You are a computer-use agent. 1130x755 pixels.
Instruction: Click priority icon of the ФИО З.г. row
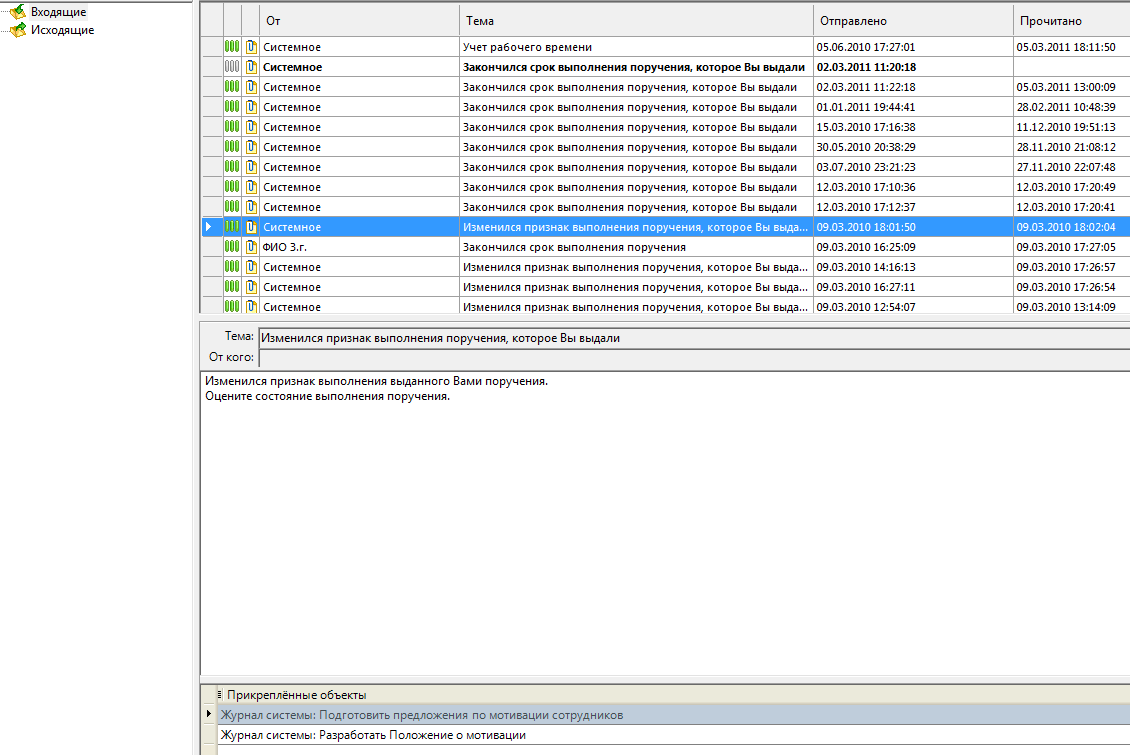click(x=232, y=247)
